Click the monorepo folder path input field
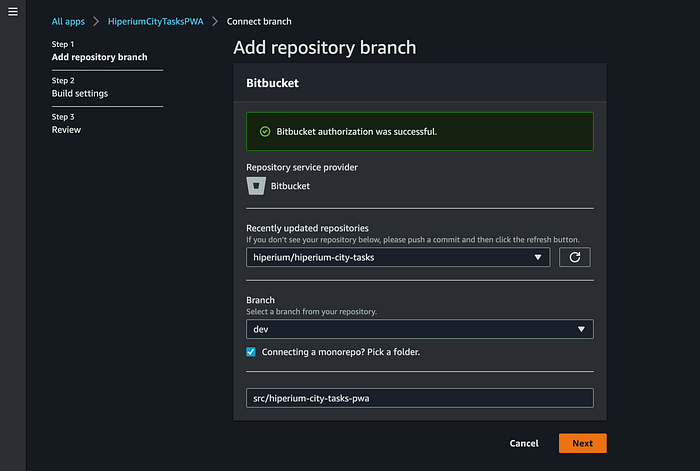The image size is (700, 471). click(420, 398)
